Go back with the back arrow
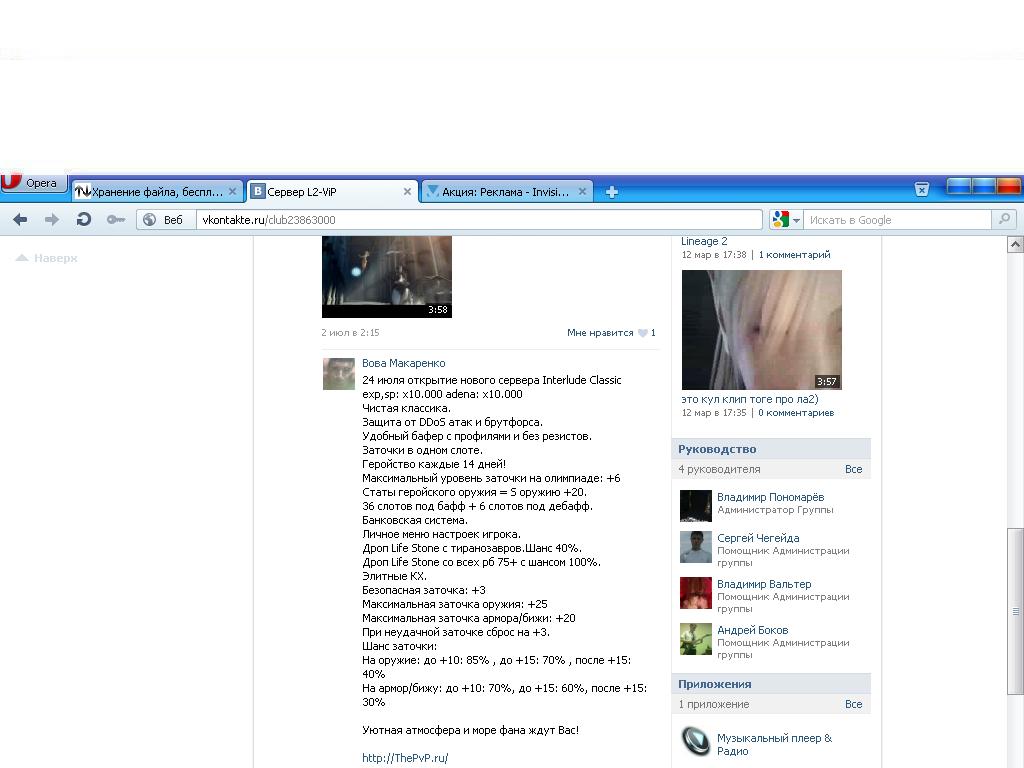This screenshot has width=1024, height=768. pos(20,219)
